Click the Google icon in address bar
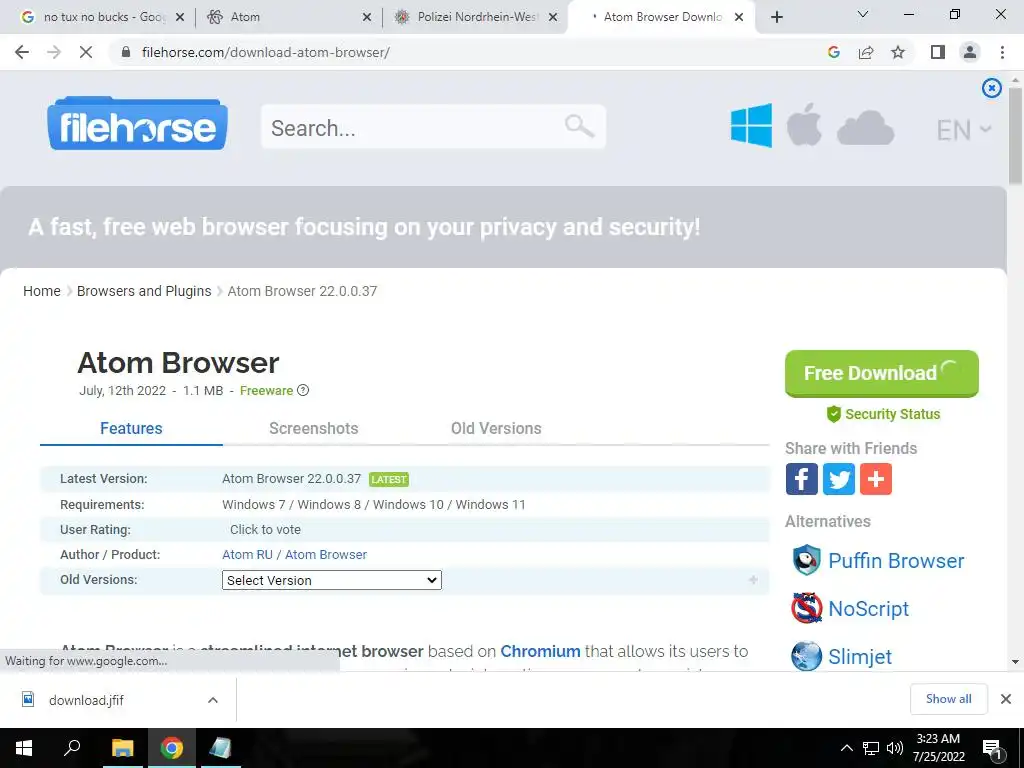The height and width of the screenshot is (768, 1024). click(x=833, y=52)
